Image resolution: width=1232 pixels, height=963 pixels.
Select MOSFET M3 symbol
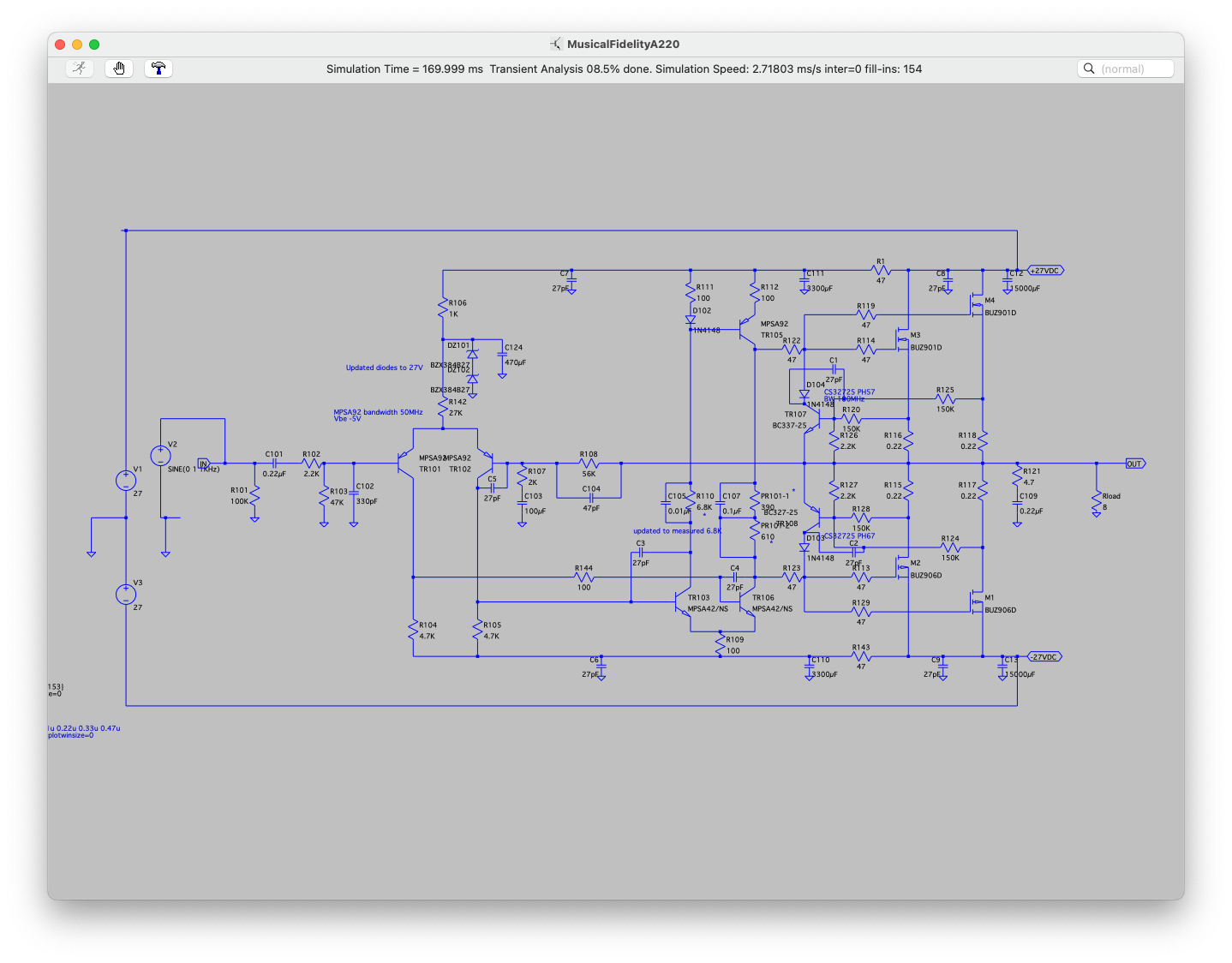tap(901, 340)
